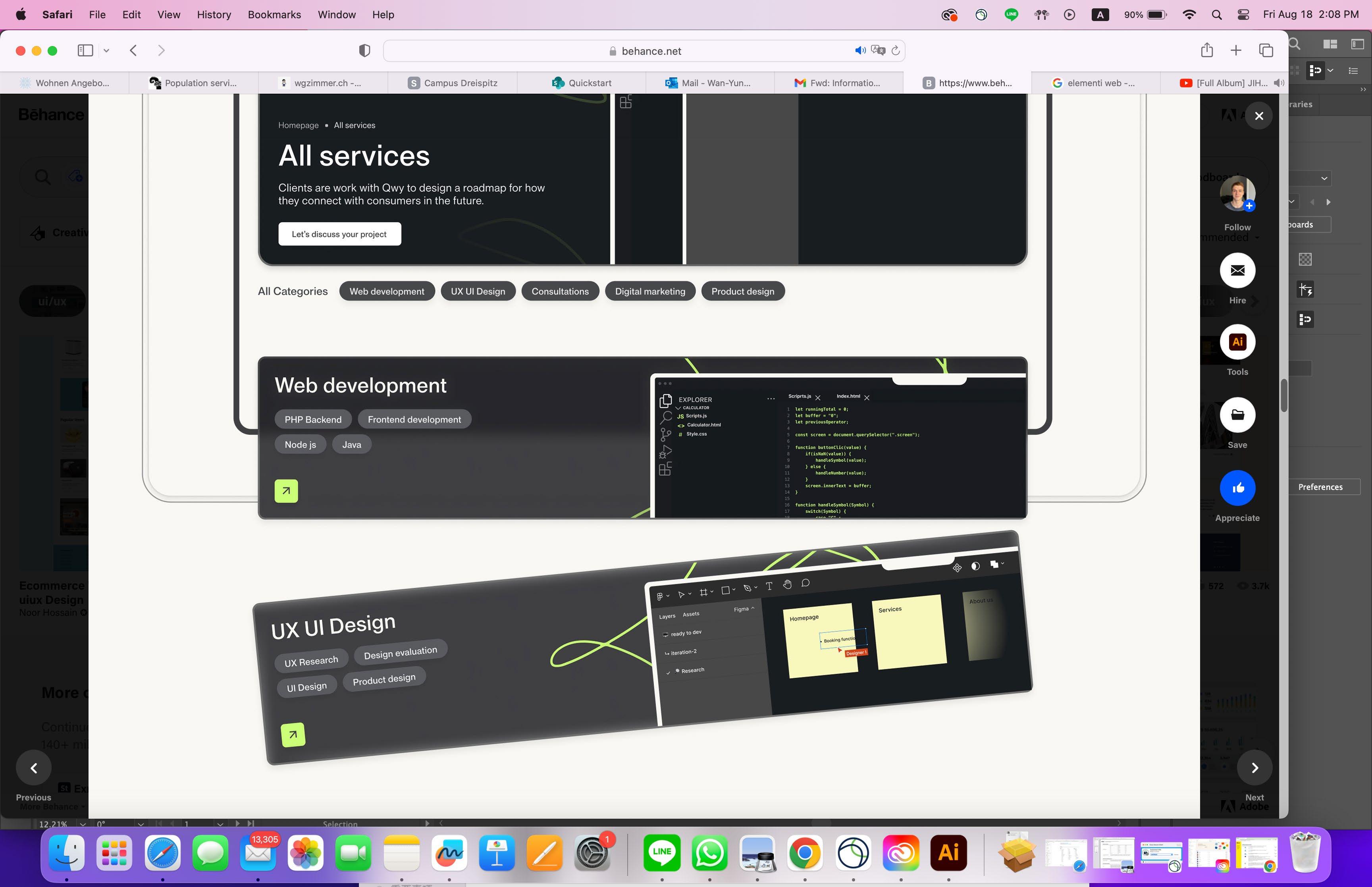The width and height of the screenshot is (1372, 887).
Task: Mute audio in the address bar
Action: [x=859, y=51]
